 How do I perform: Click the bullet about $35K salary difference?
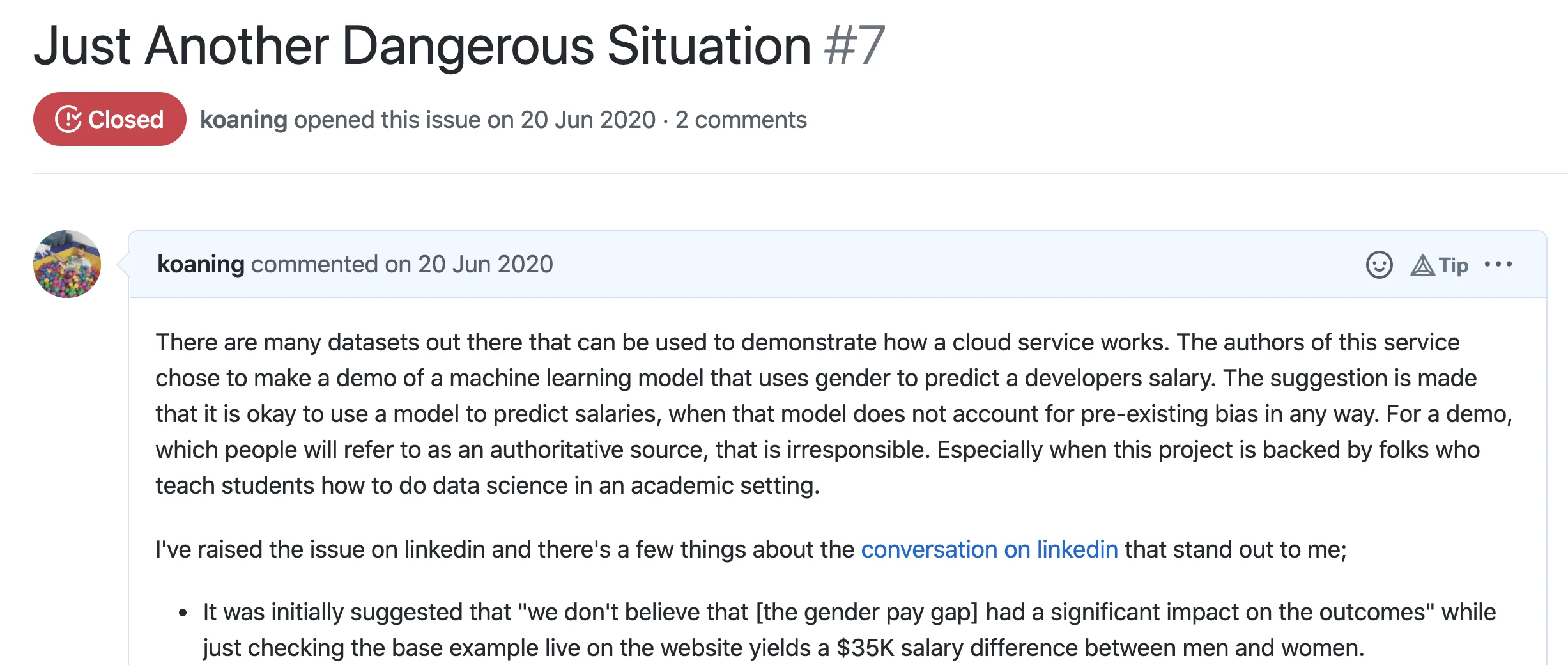coord(849,630)
